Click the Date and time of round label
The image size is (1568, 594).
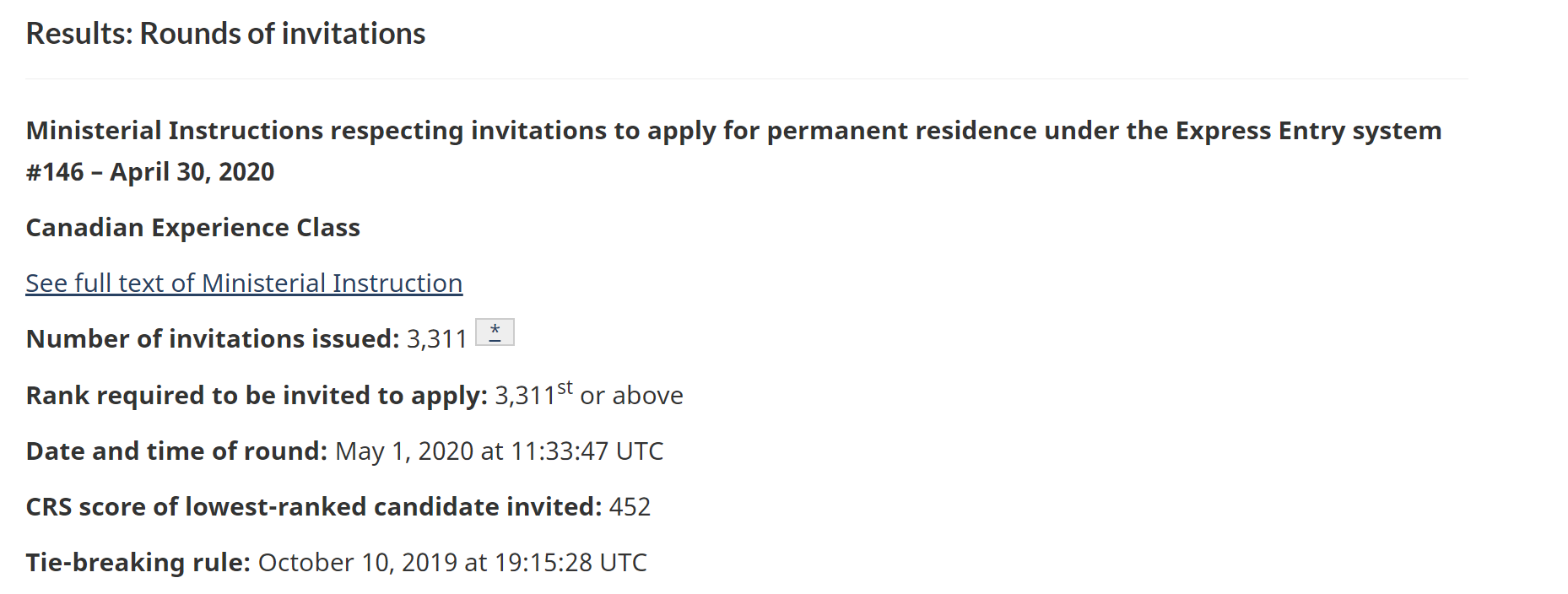(x=176, y=451)
